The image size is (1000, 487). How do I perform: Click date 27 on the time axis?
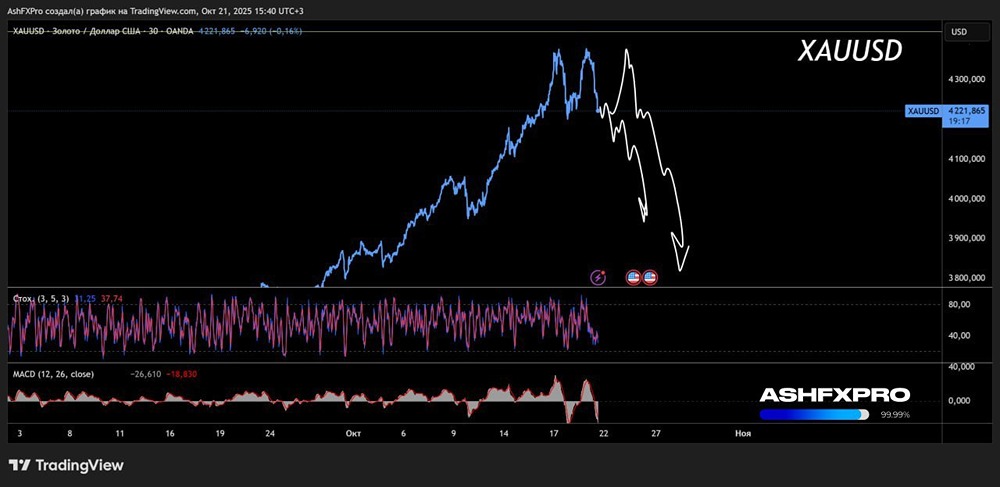pos(655,433)
